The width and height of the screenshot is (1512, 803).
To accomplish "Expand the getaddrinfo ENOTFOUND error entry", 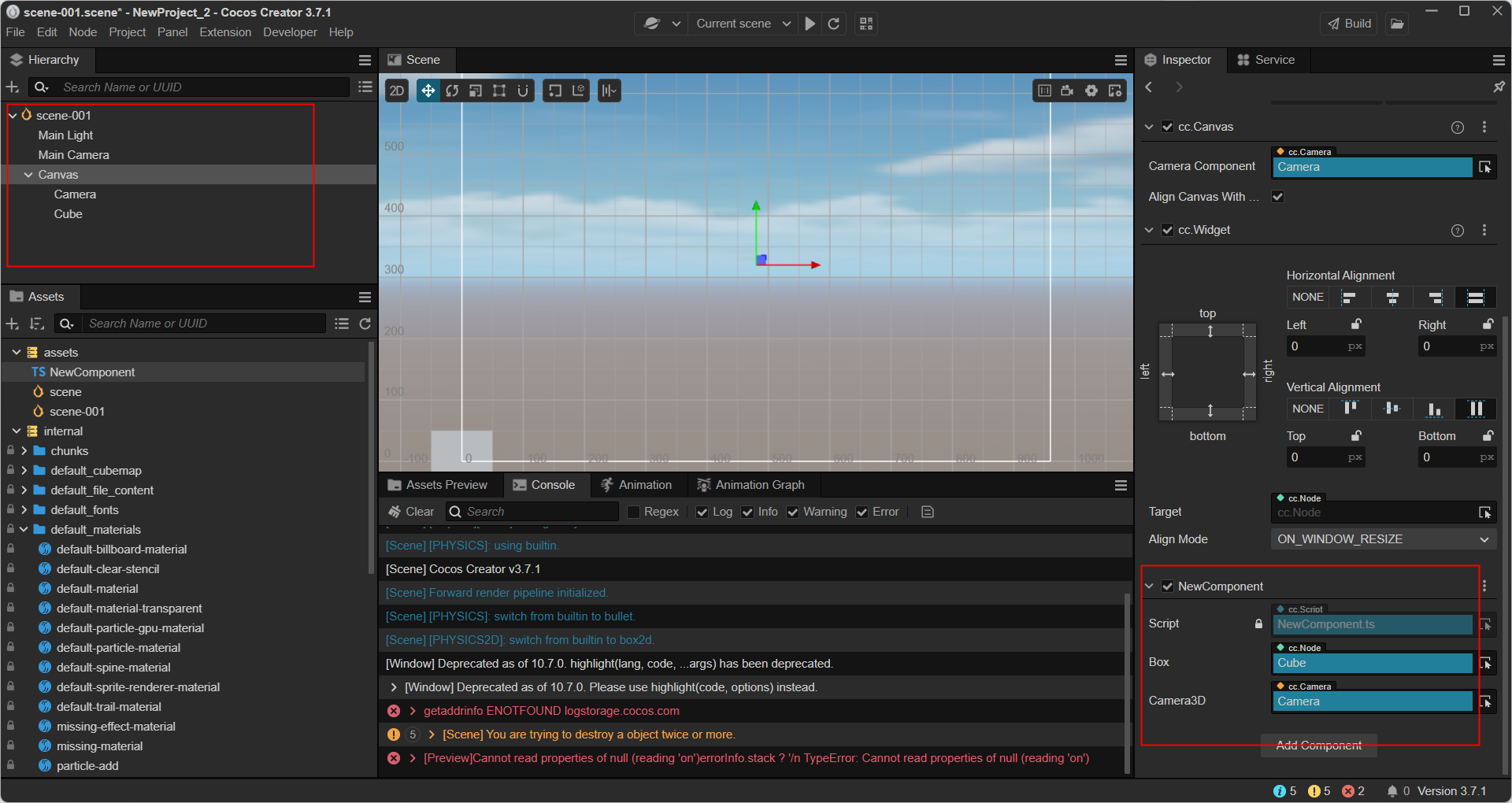I will [413, 711].
